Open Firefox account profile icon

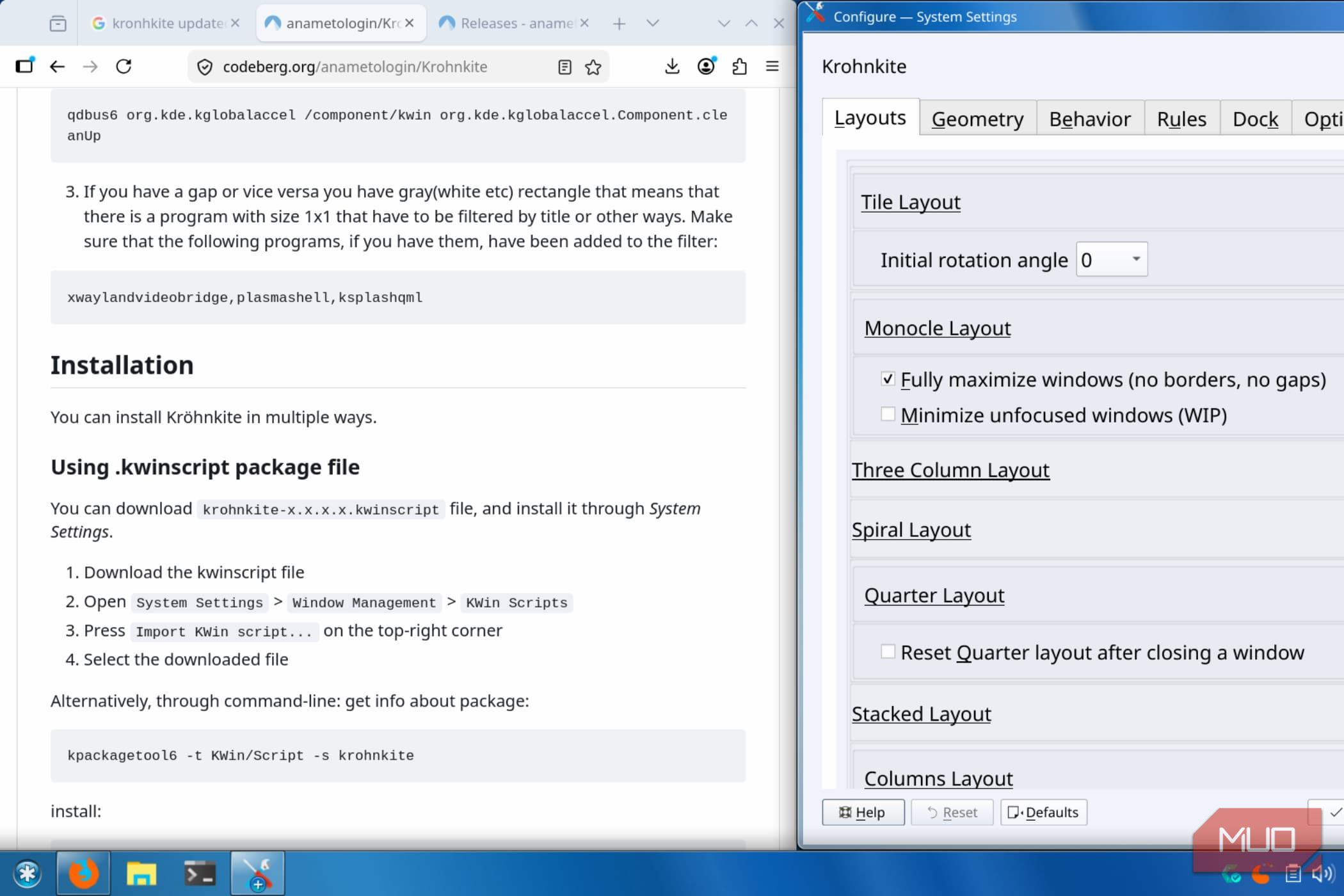[706, 67]
